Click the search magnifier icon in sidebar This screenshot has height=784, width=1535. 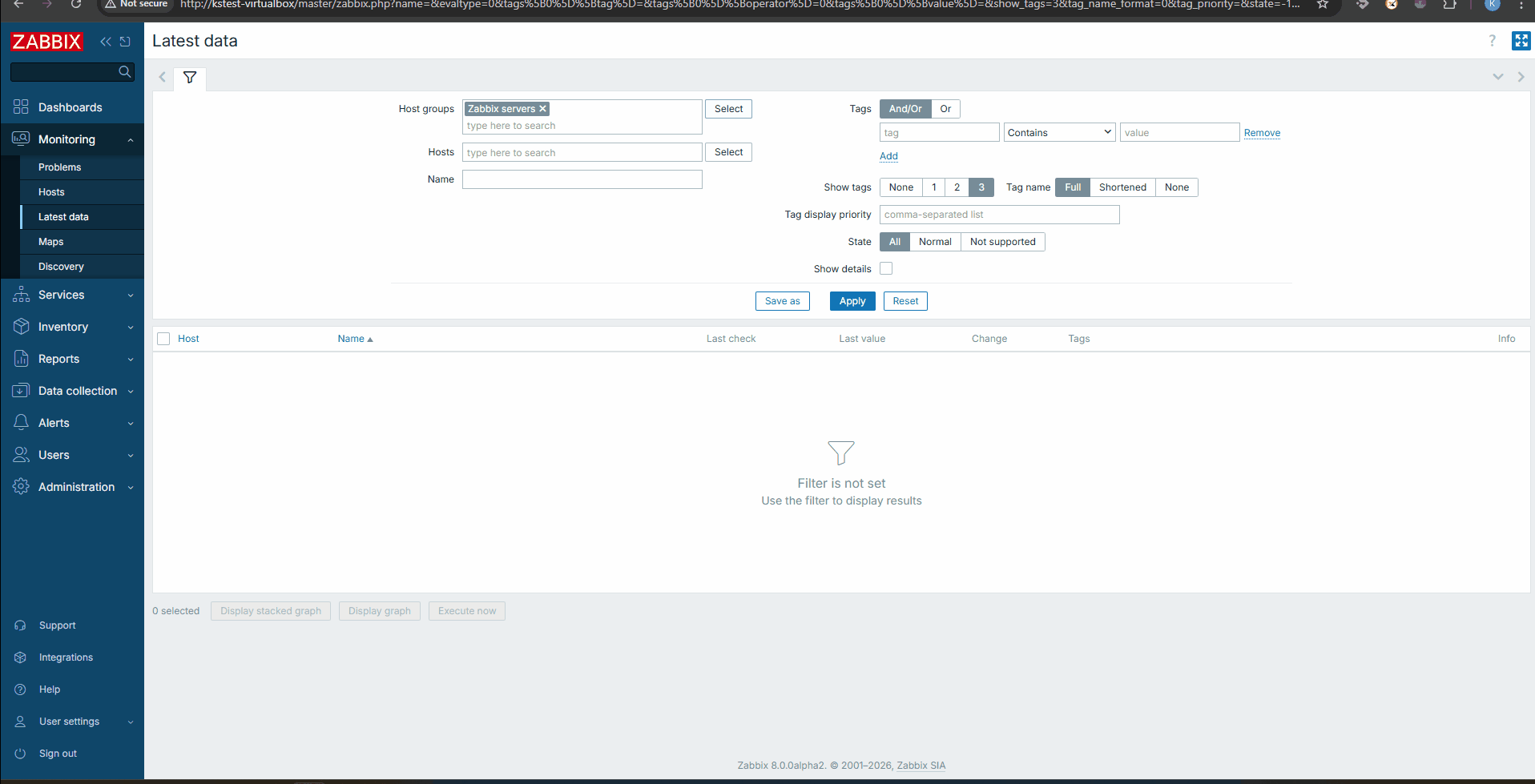point(124,72)
